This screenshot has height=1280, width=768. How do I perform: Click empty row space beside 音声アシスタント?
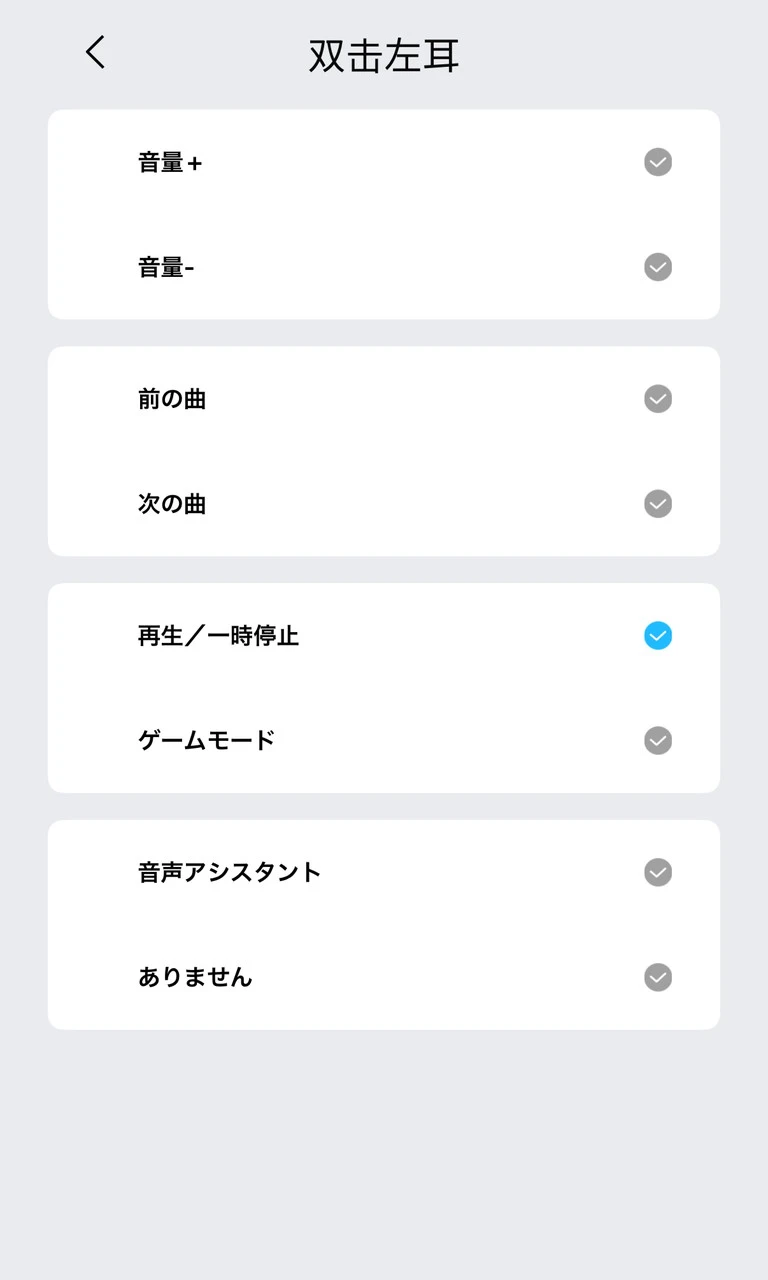click(480, 872)
